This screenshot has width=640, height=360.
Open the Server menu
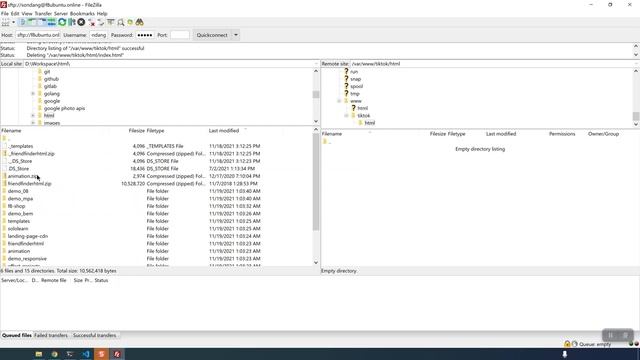coord(61,13)
